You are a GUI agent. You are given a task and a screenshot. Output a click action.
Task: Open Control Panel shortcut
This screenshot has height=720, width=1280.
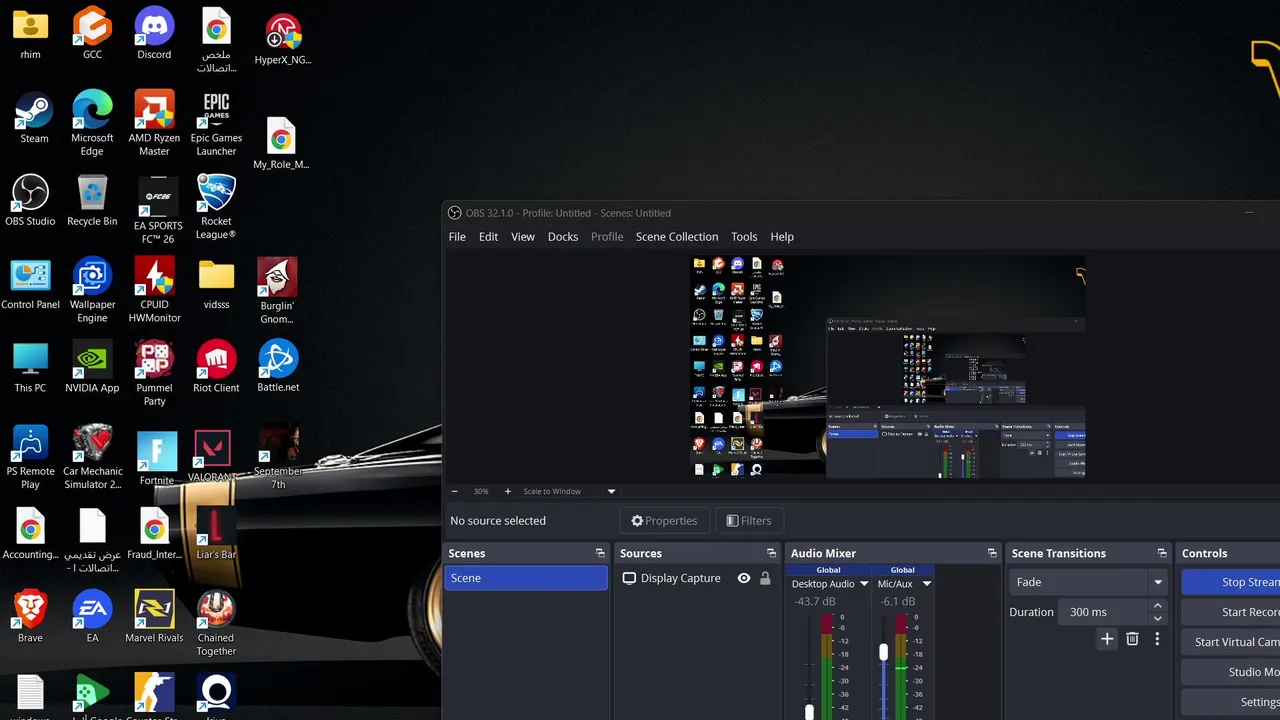(30, 285)
